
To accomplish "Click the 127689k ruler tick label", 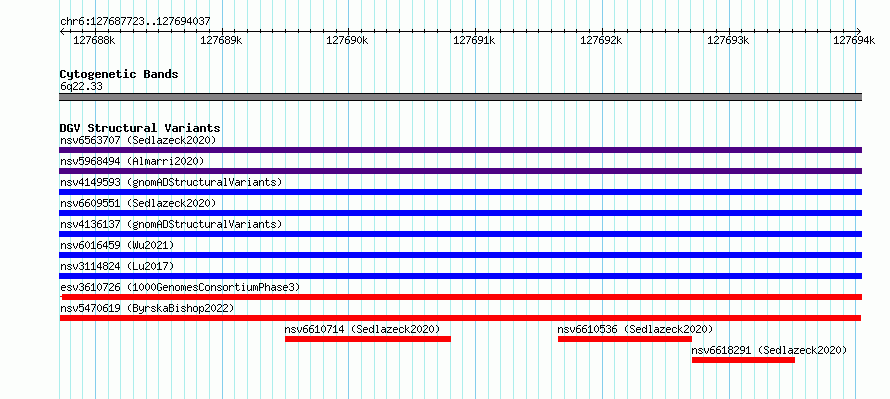I will pyautogui.click(x=222, y=41).
